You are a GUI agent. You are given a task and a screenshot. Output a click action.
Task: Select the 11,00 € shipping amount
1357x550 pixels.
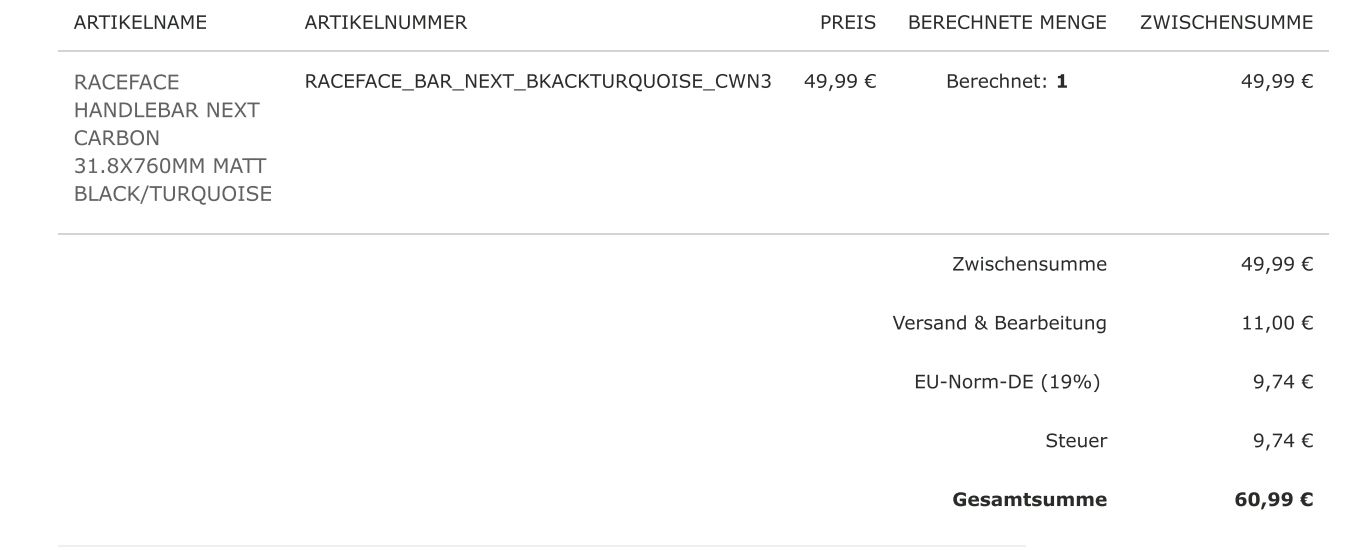[1276, 323]
